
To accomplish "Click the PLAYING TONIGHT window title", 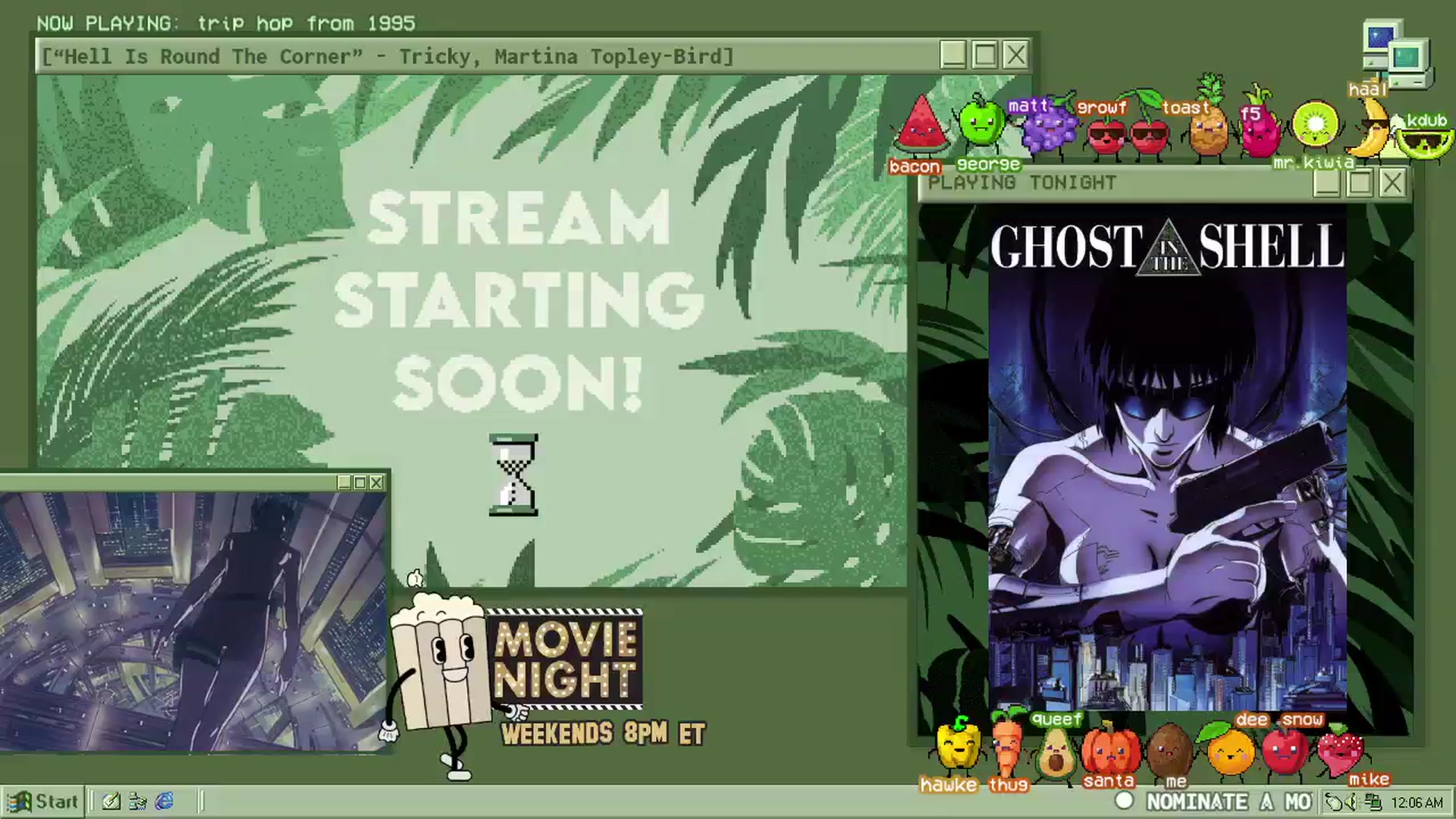I will point(1021,183).
